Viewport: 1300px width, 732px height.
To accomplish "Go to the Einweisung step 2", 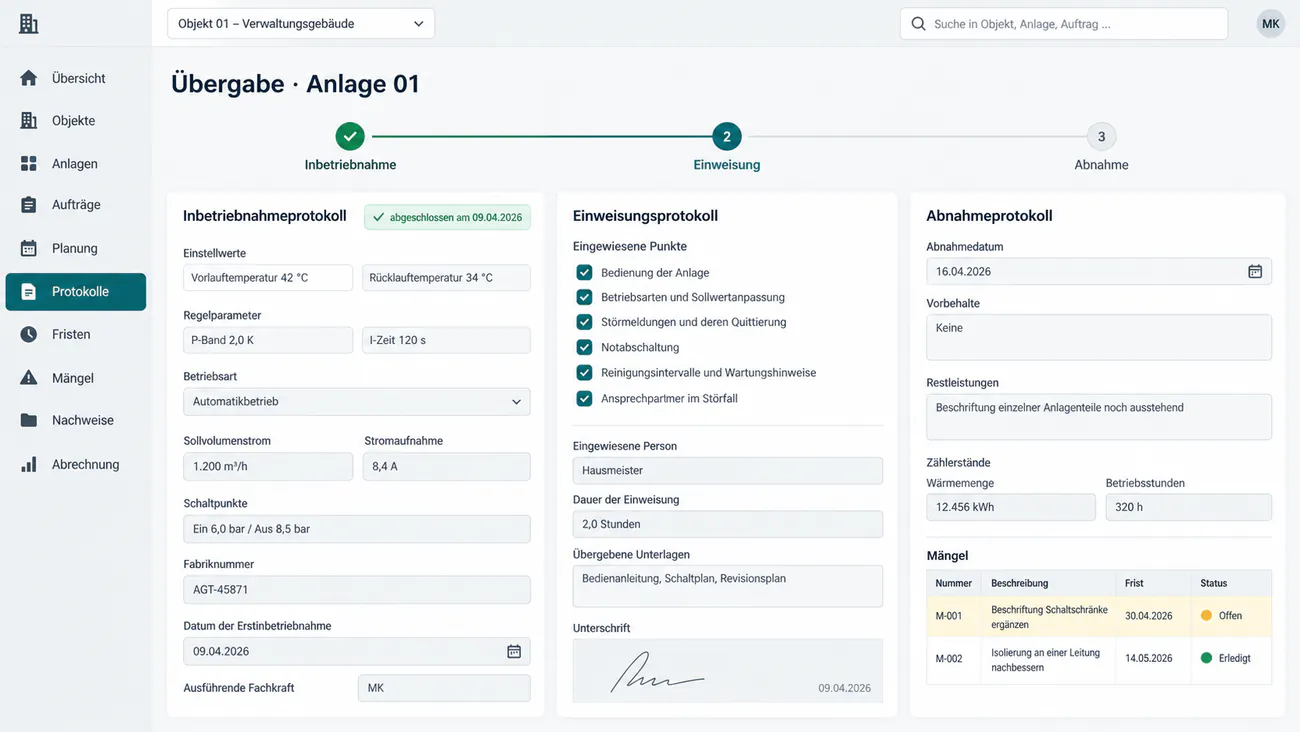I will tap(727, 136).
